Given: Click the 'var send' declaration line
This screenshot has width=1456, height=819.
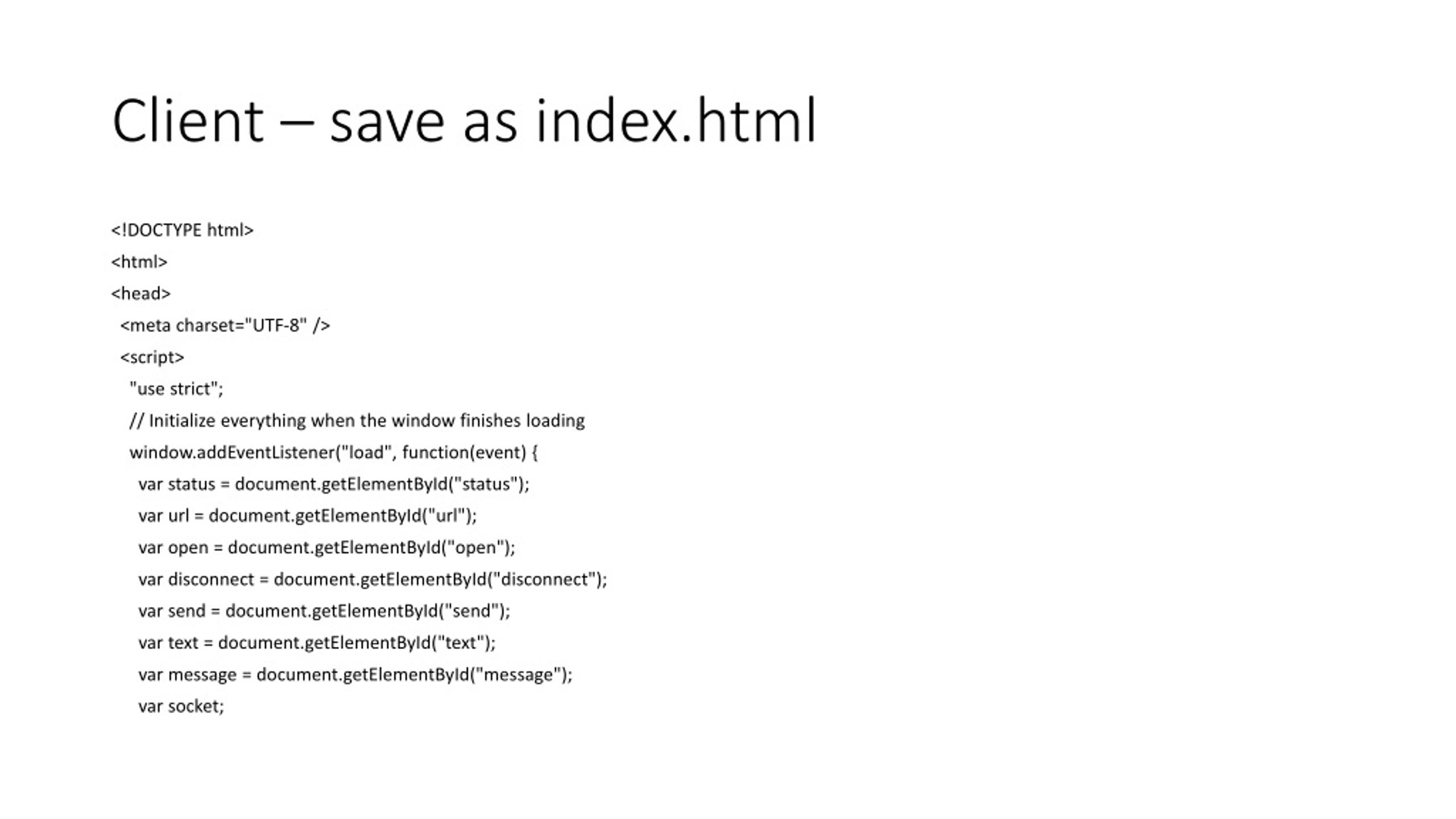Looking at the screenshot, I should coord(324,611).
